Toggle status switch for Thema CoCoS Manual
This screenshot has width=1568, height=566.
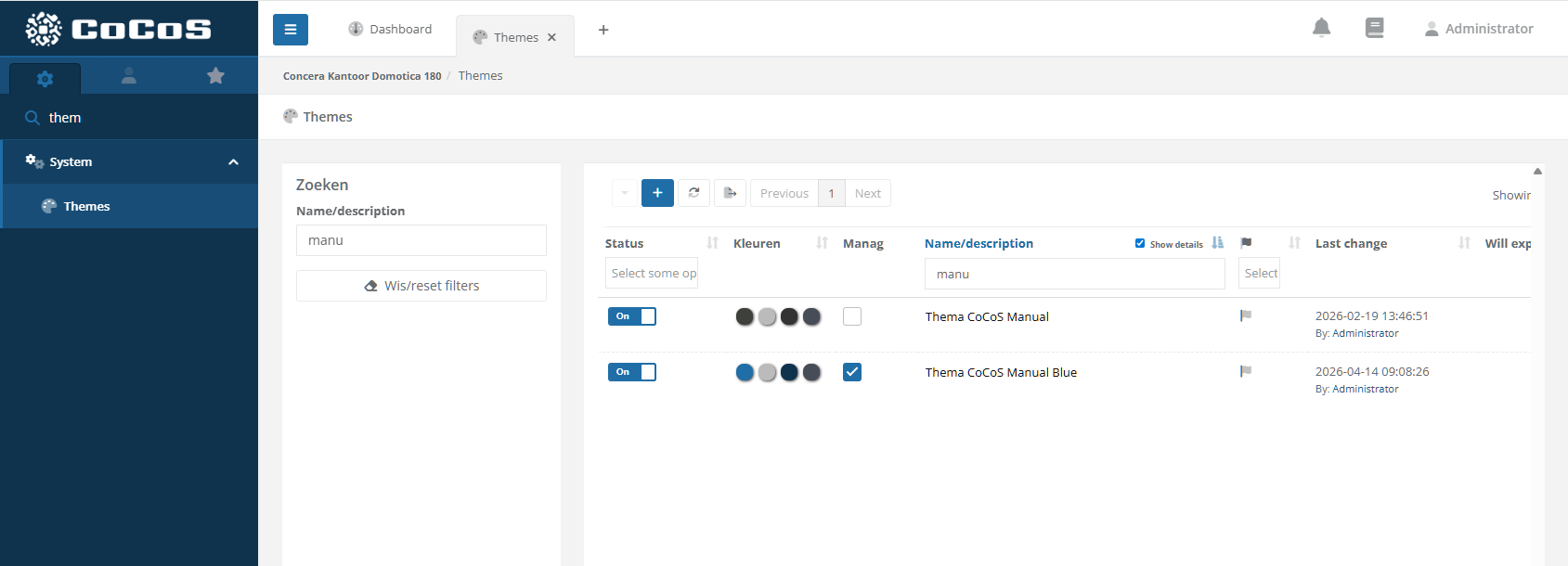click(x=631, y=316)
